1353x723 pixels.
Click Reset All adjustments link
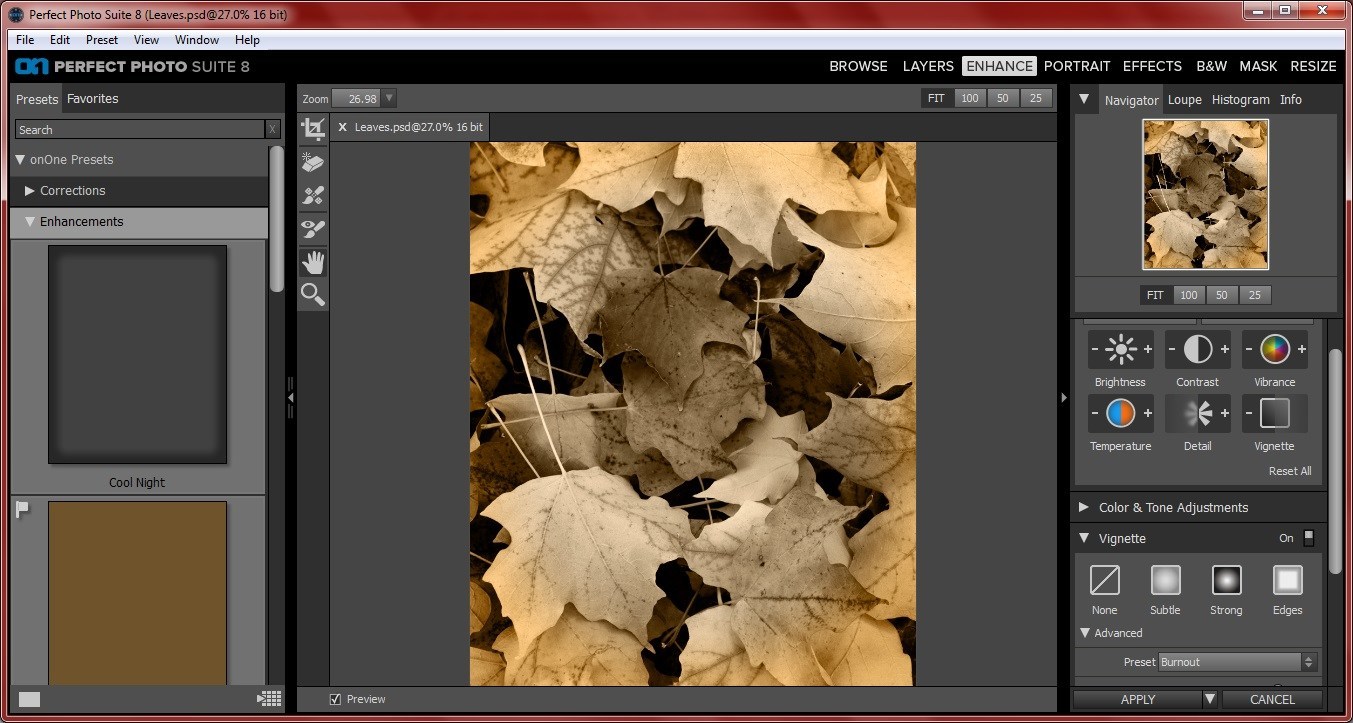[1289, 470]
